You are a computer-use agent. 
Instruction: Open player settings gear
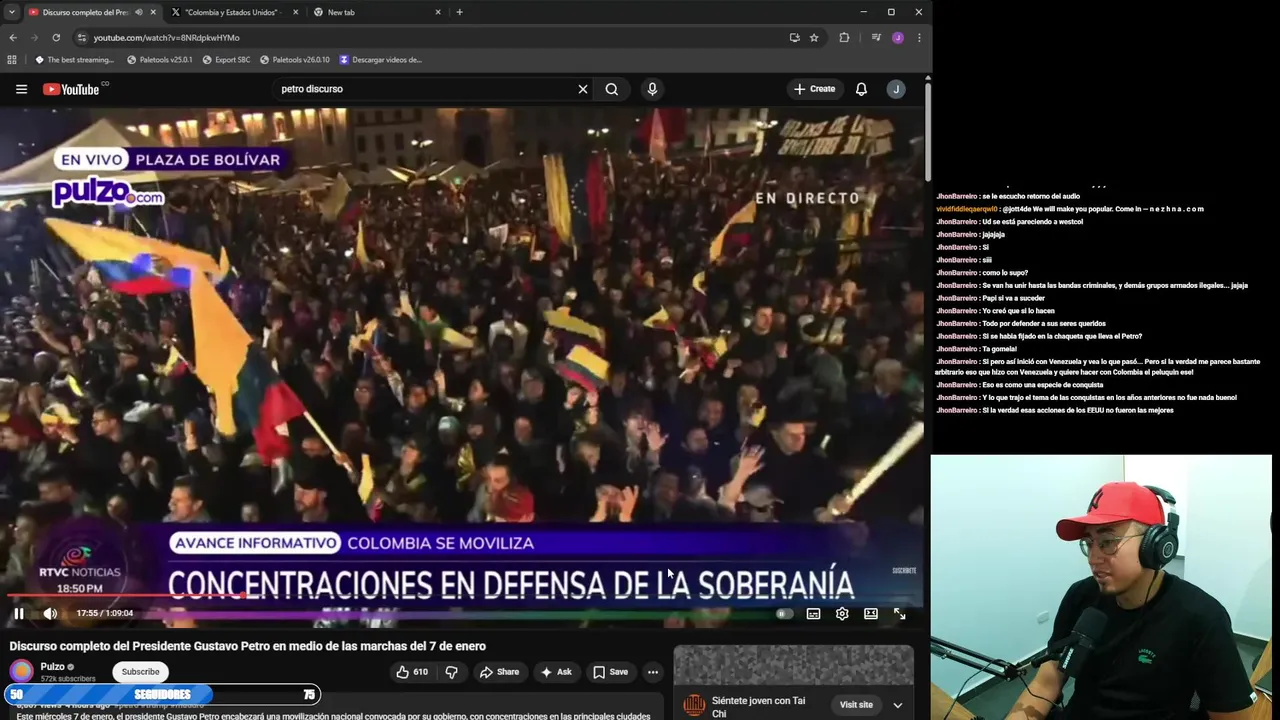(x=842, y=614)
